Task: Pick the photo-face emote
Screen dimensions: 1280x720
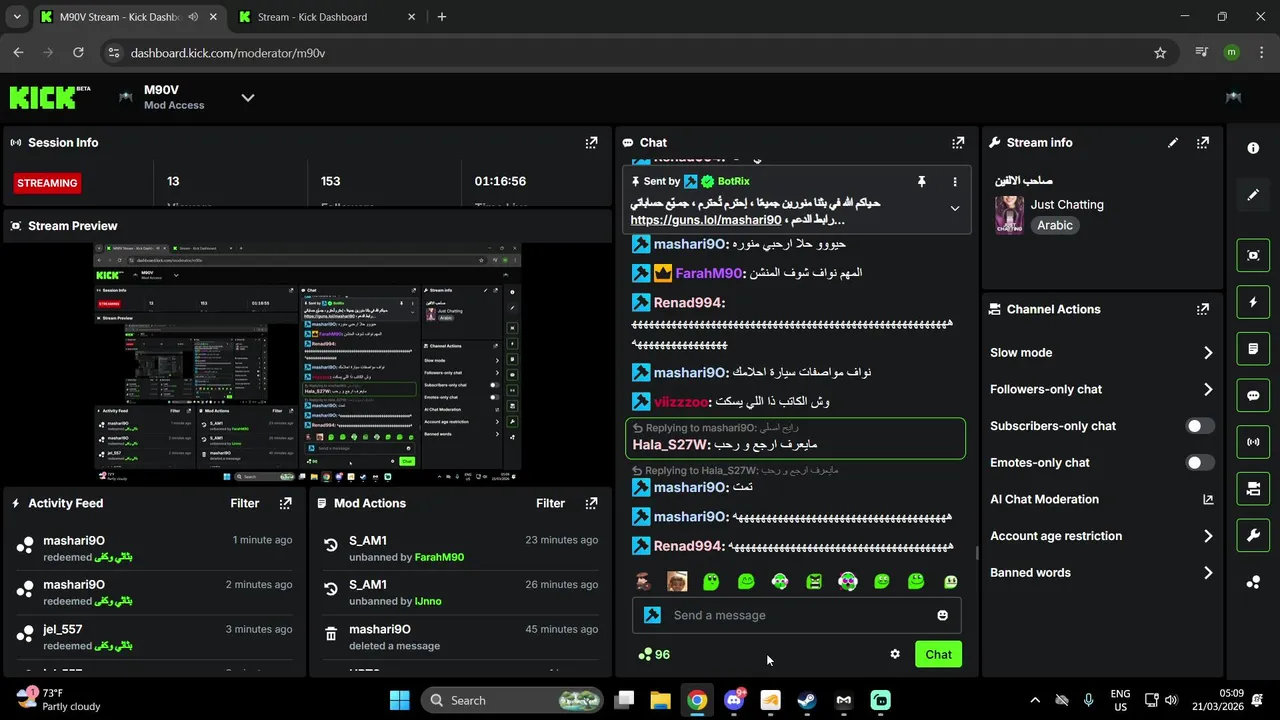Action: click(677, 581)
